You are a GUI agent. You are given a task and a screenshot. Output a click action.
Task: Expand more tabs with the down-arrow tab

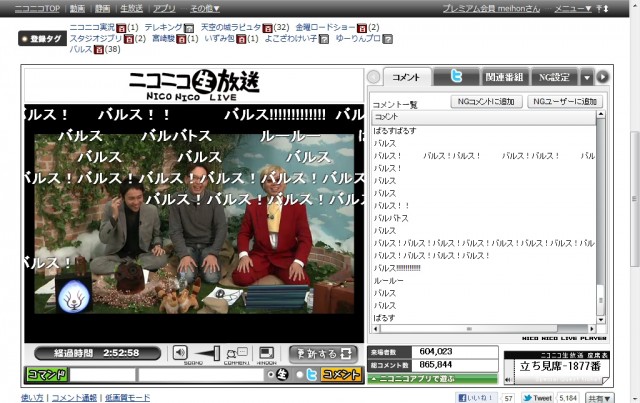click(587, 77)
